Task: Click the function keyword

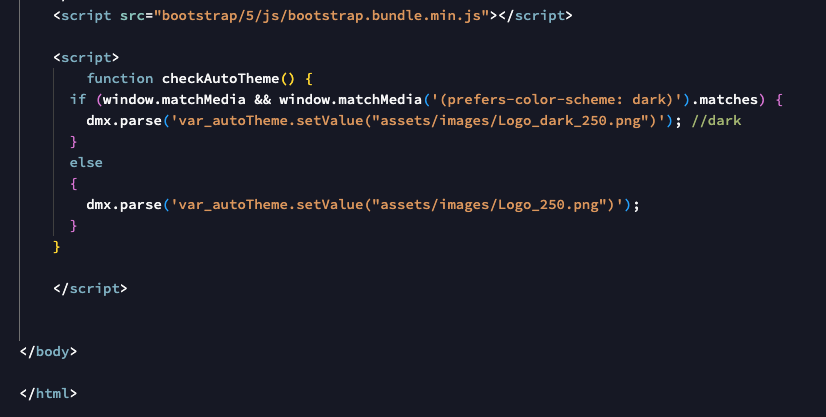Action: coord(120,78)
